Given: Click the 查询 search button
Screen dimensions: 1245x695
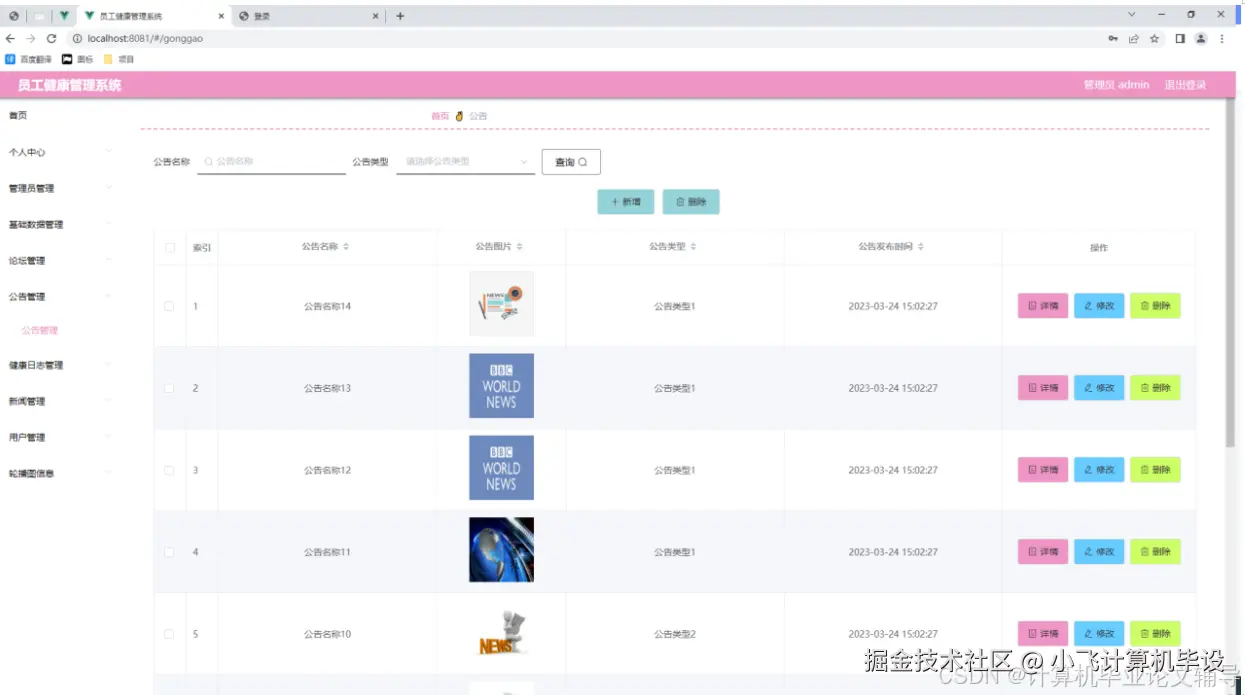Looking at the screenshot, I should coord(571,162).
